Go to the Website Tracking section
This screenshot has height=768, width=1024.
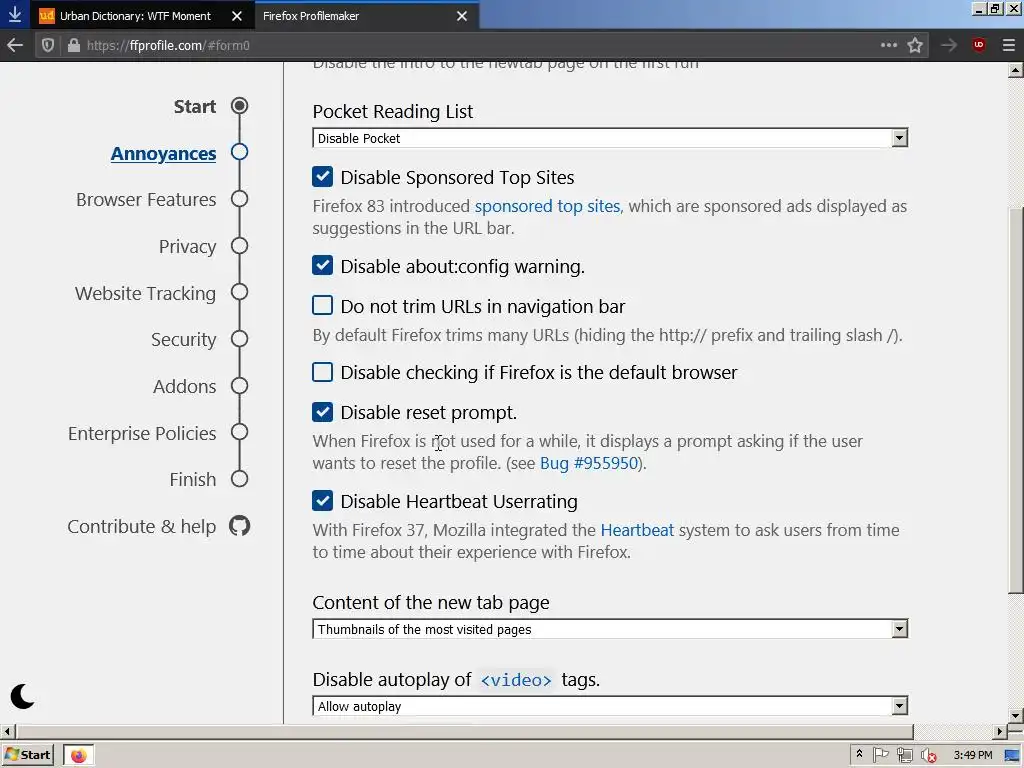click(145, 293)
